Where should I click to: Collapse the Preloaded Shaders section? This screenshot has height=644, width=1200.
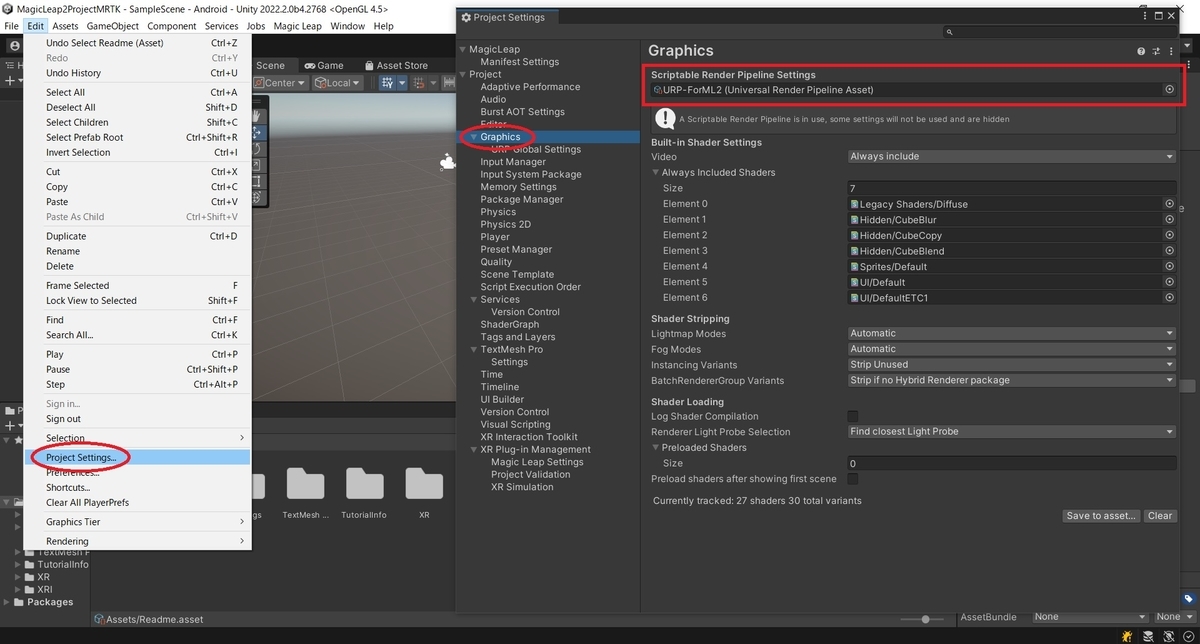tap(656, 448)
